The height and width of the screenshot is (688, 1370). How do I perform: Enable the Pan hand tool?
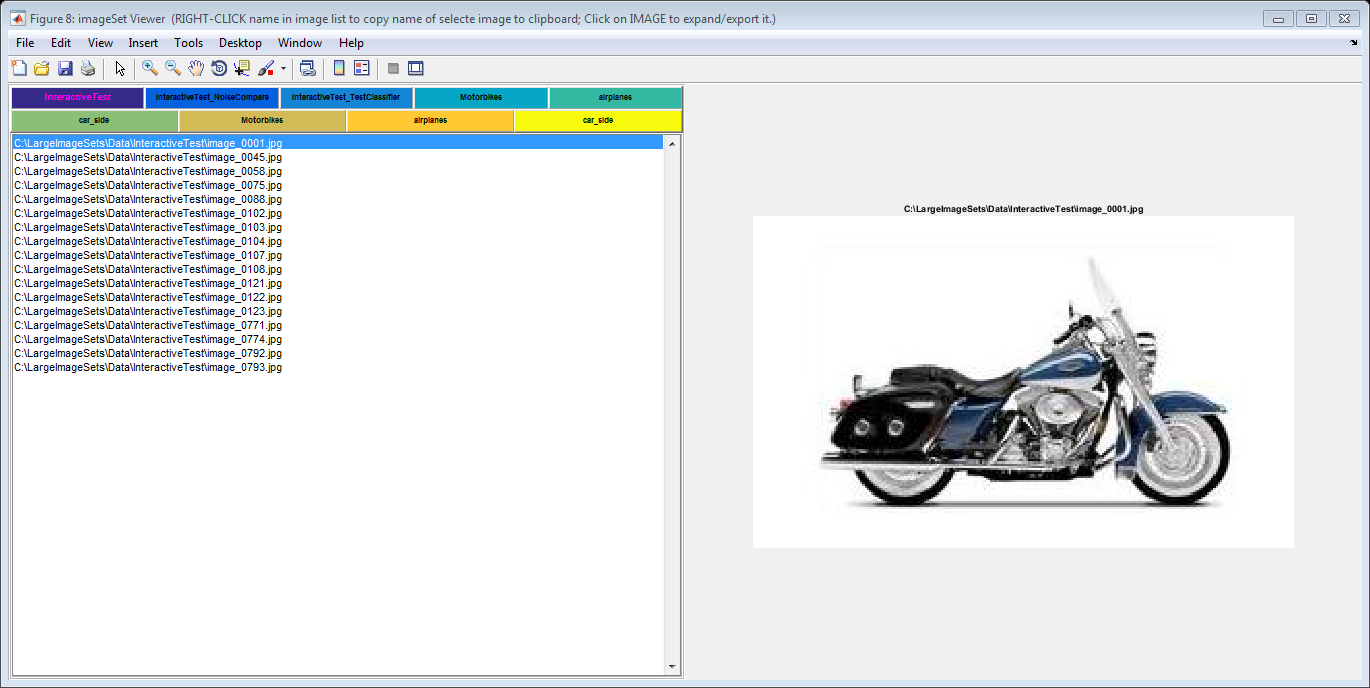tap(196, 68)
